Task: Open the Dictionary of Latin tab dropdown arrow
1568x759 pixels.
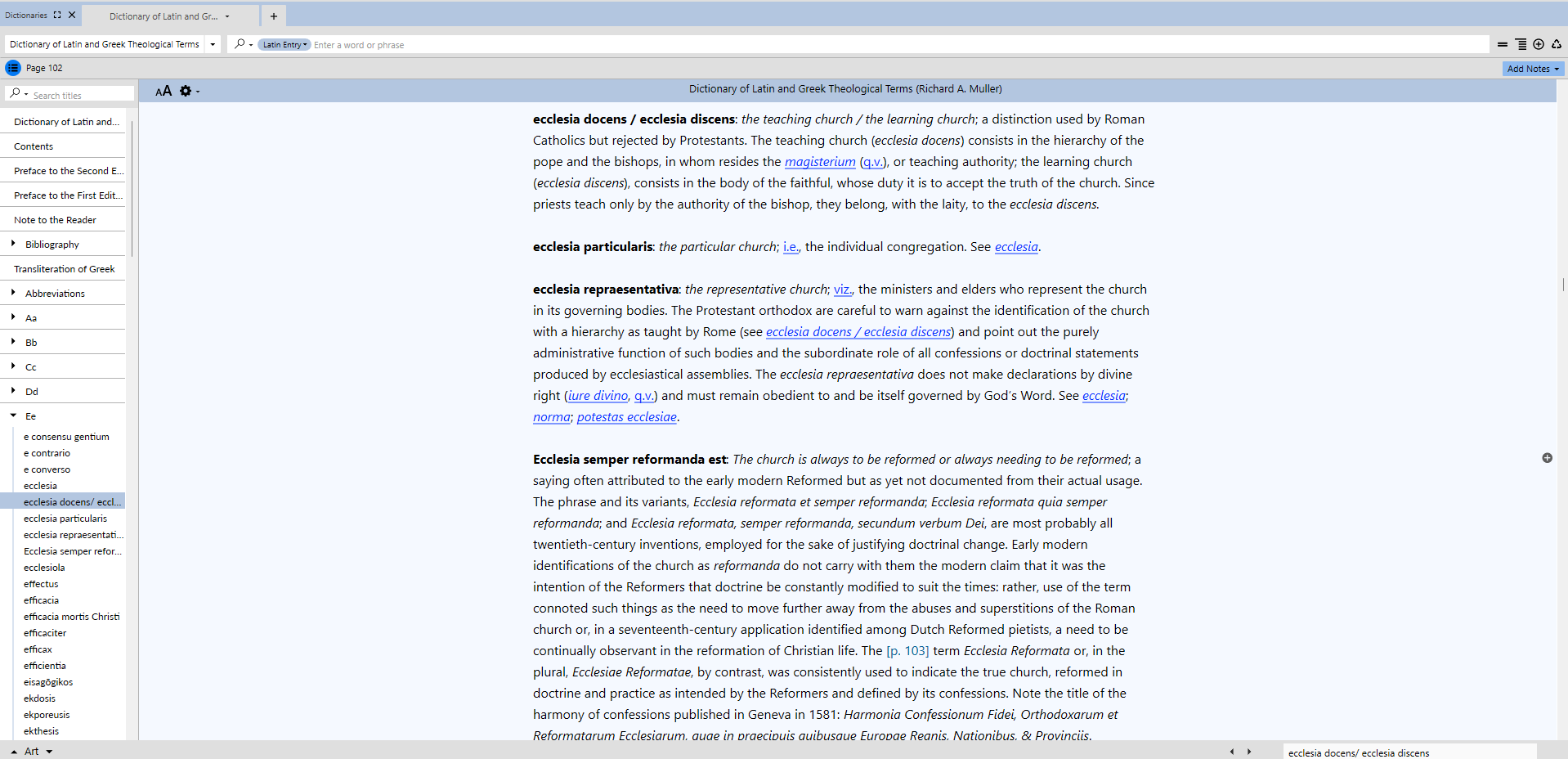Action: 227,16
